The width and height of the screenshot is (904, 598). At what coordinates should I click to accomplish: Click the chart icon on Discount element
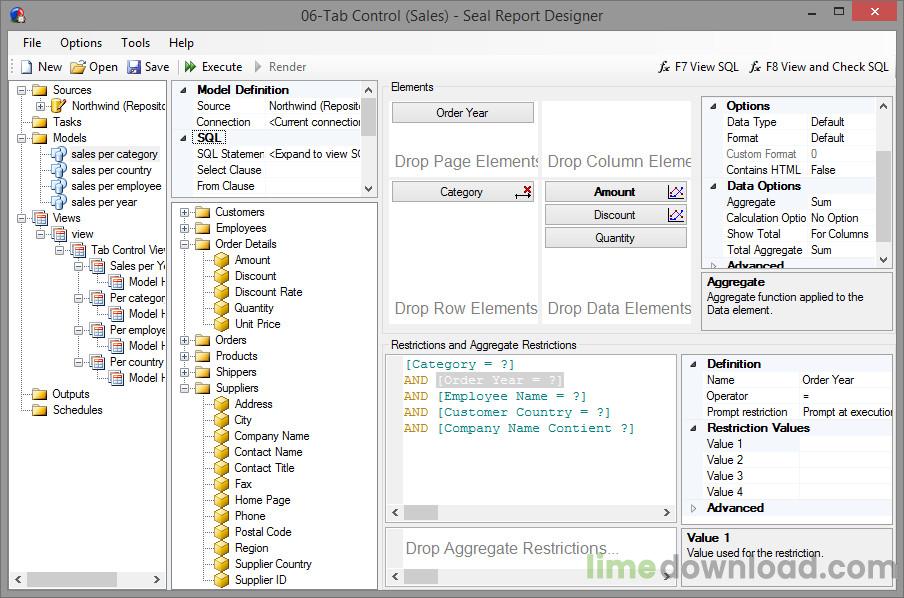[676, 215]
